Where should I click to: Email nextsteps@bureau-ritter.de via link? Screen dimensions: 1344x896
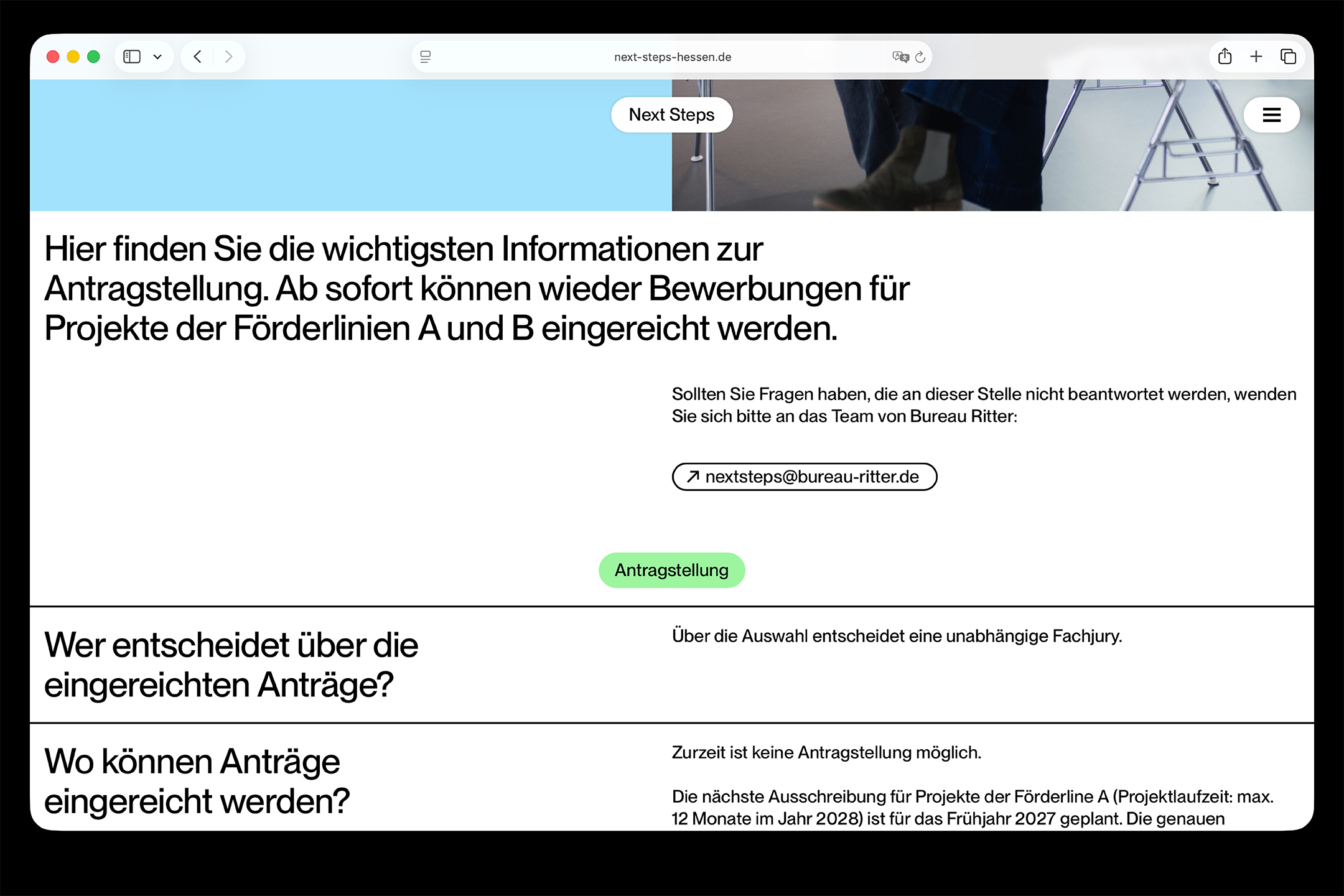click(x=805, y=477)
